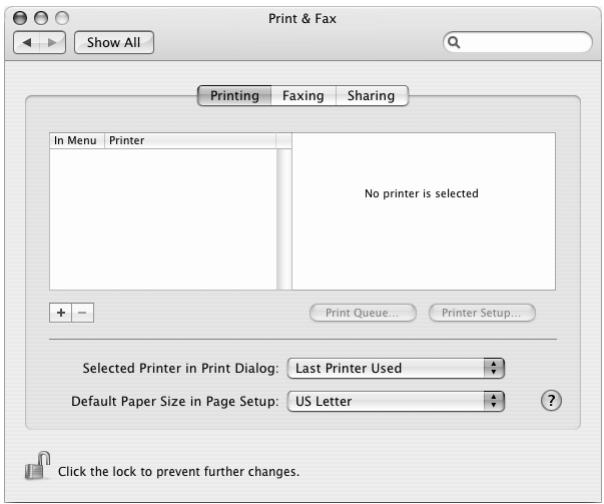The height and width of the screenshot is (504, 604).
Task: Click the zoom window button
Action: (x=62, y=18)
